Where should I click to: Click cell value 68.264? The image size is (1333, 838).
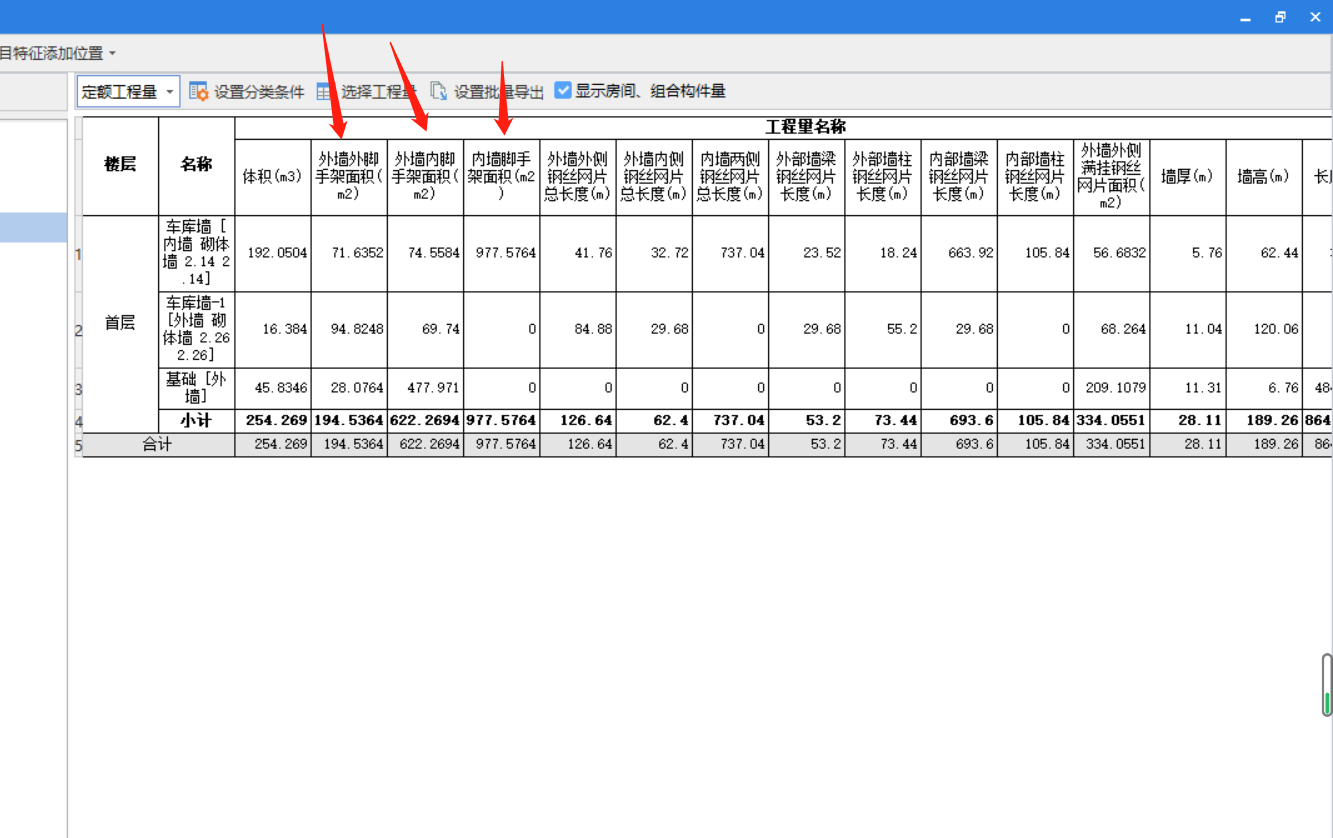click(x=1123, y=329)
